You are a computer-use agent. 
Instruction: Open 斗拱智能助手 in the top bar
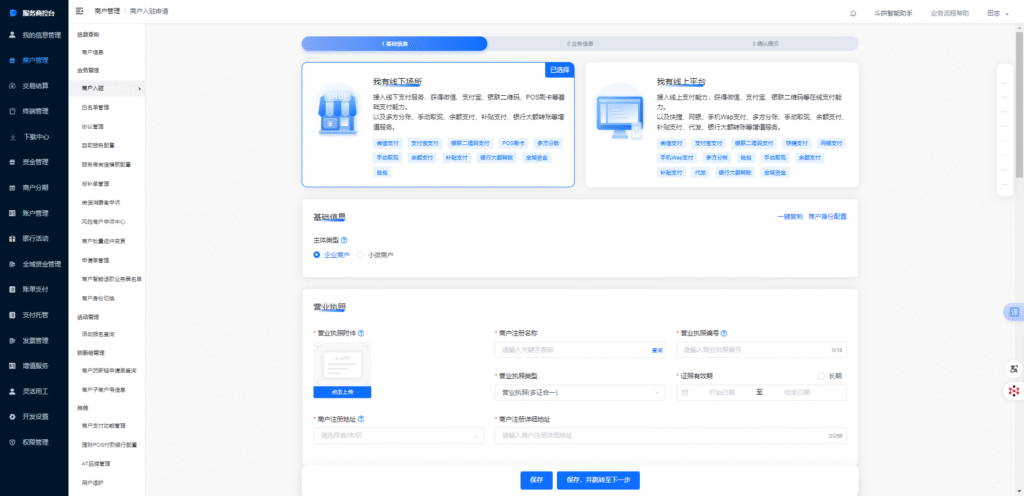pyautogui.click(x=894, y=13)
